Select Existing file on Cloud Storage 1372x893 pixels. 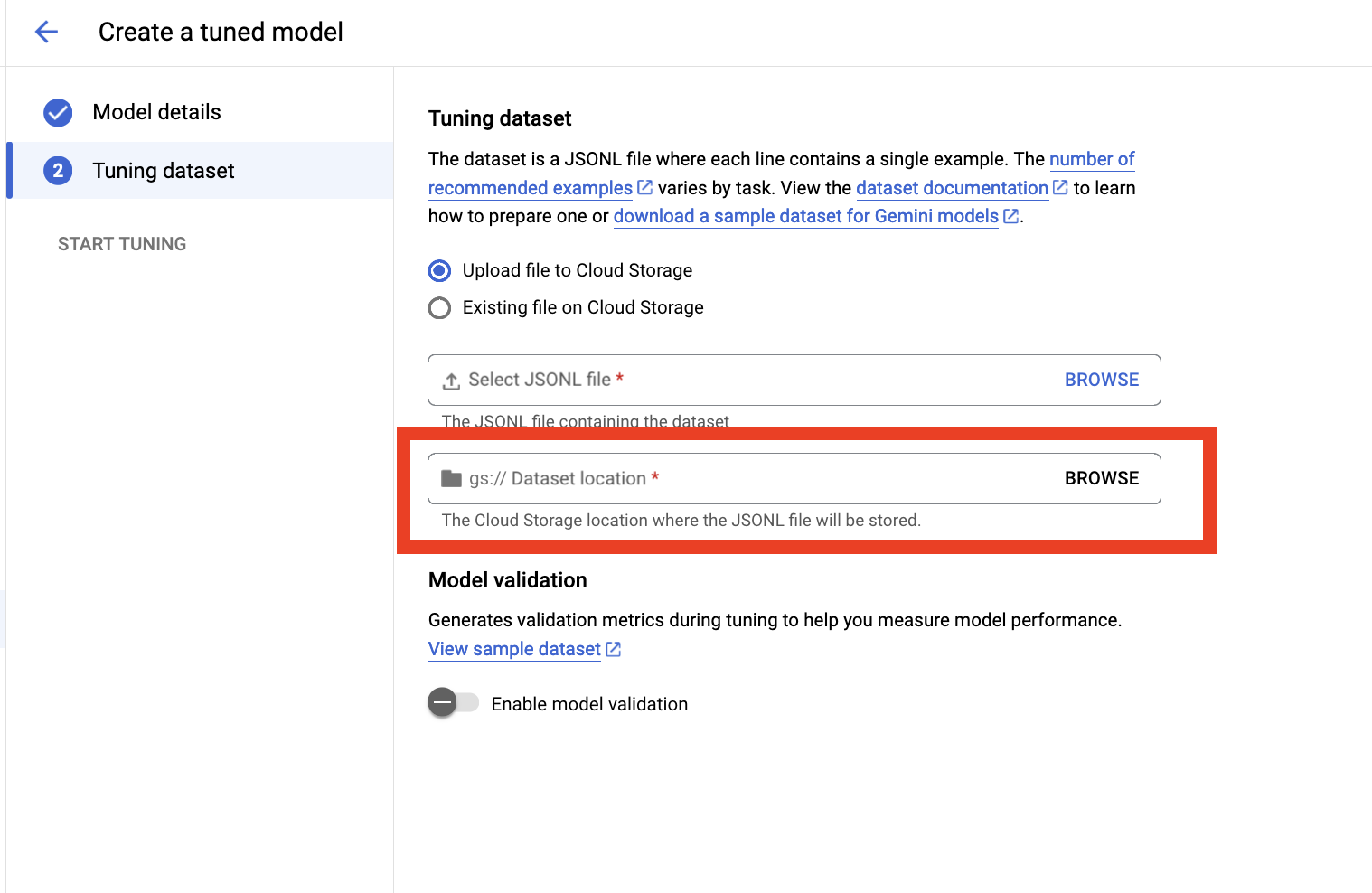pyautogui.click(x=440, y=308)
